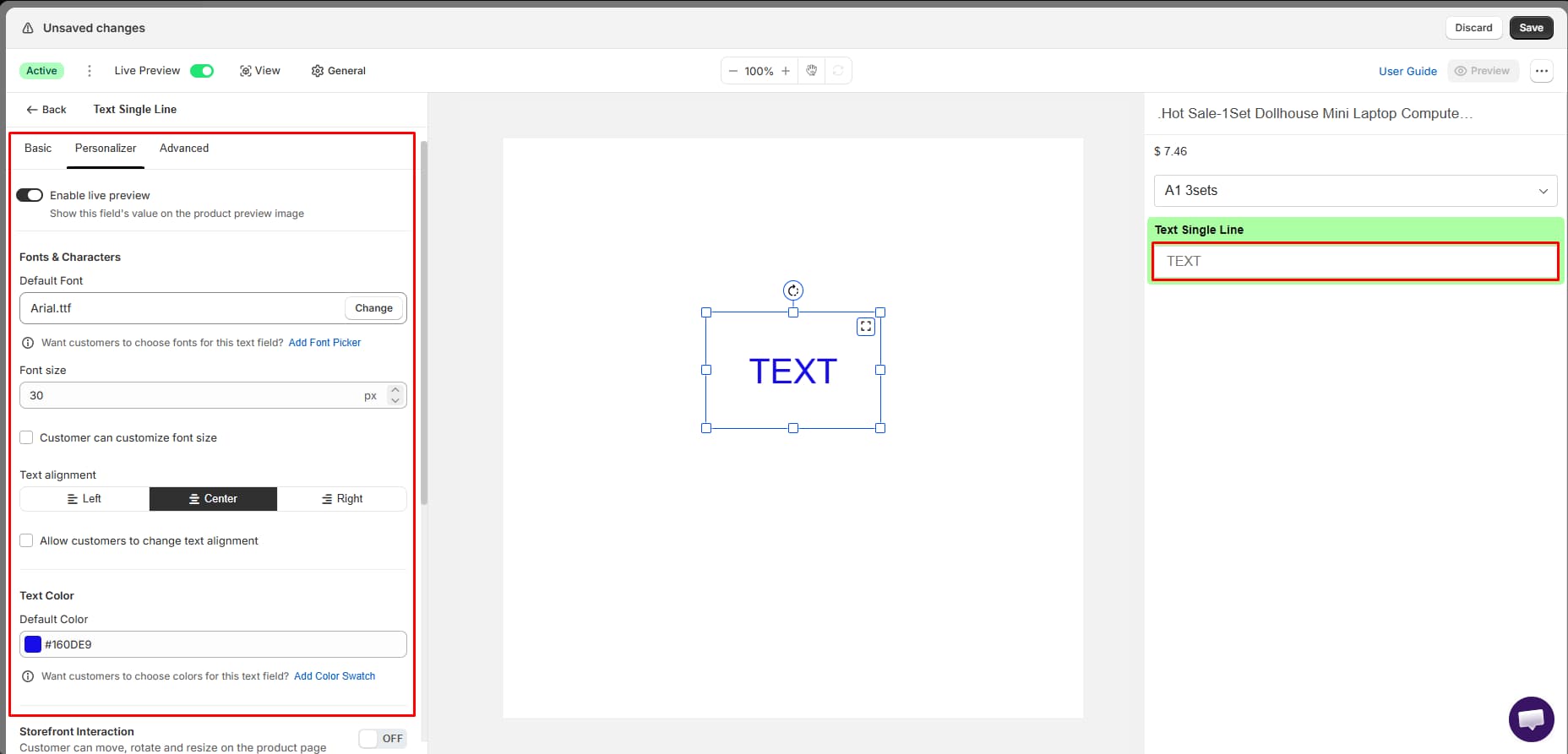The height and width of the screenshot is (754, 1568).
Task: Go back using the Back arrow
Action: (46, 110)
